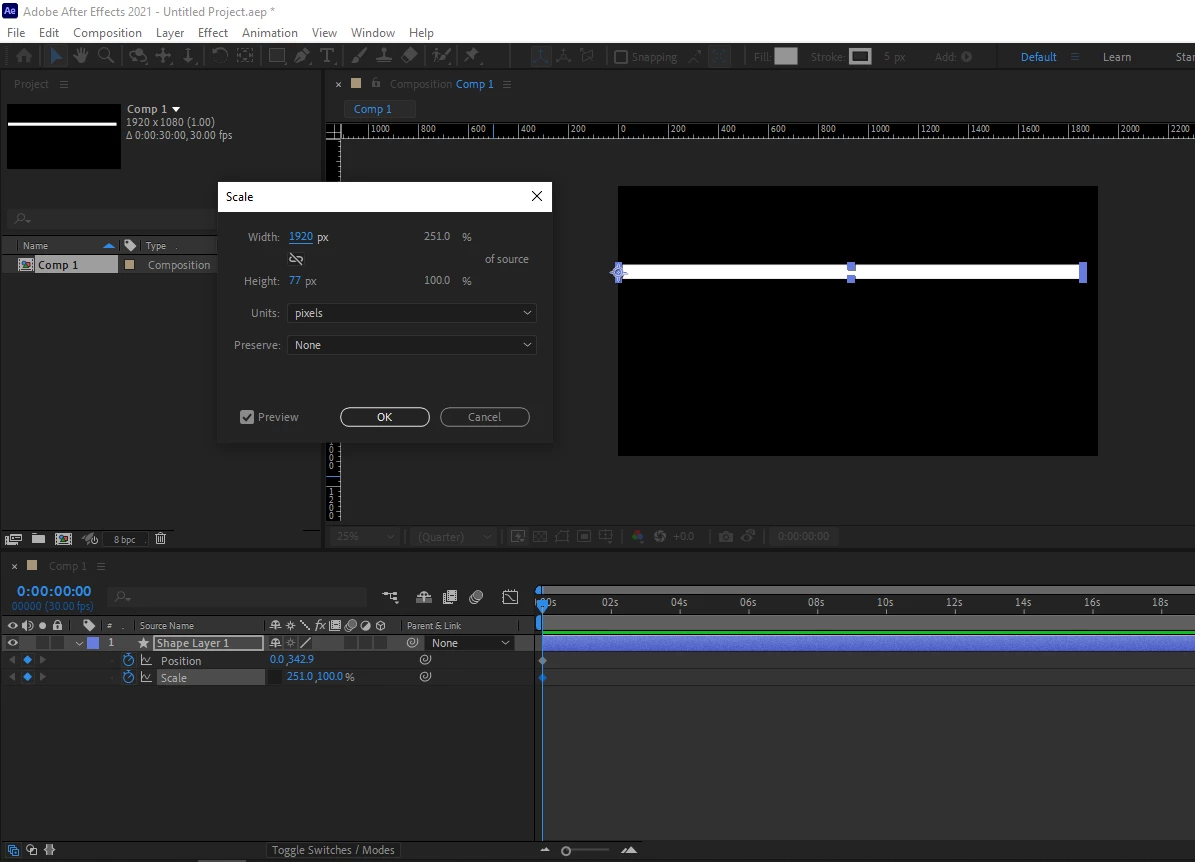
Task: Open Composition Mini-Flowchart in timeline
Action: (x=390, y=597)
